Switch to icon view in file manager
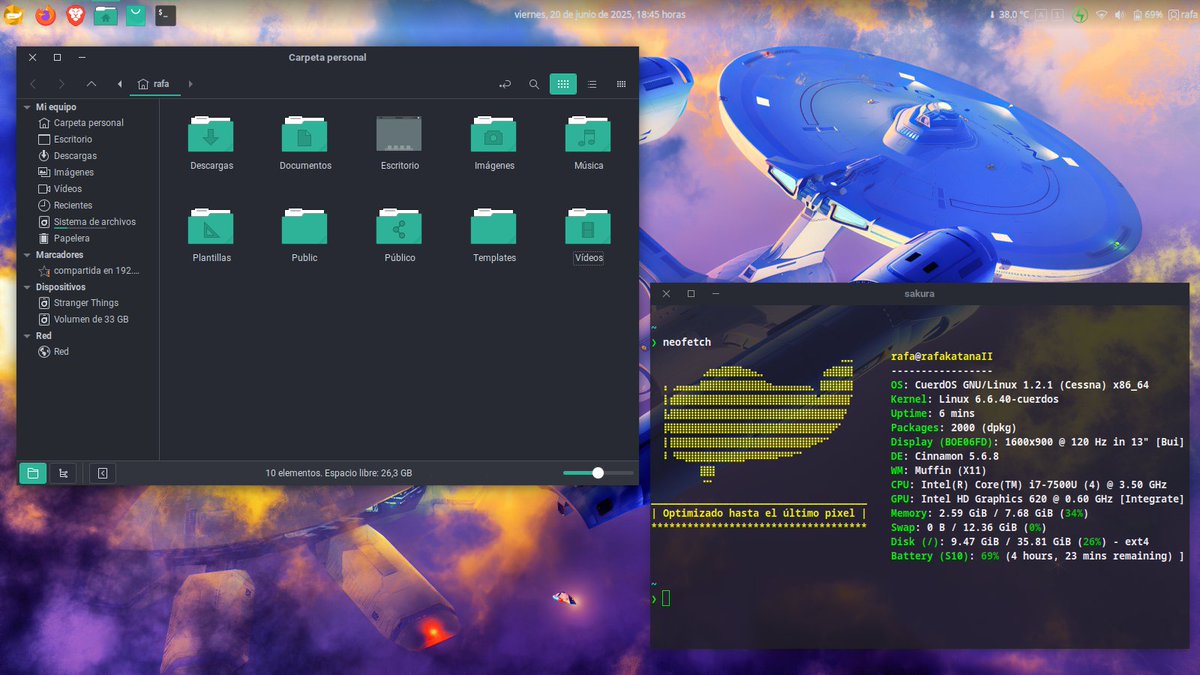 tap(563, 84)
